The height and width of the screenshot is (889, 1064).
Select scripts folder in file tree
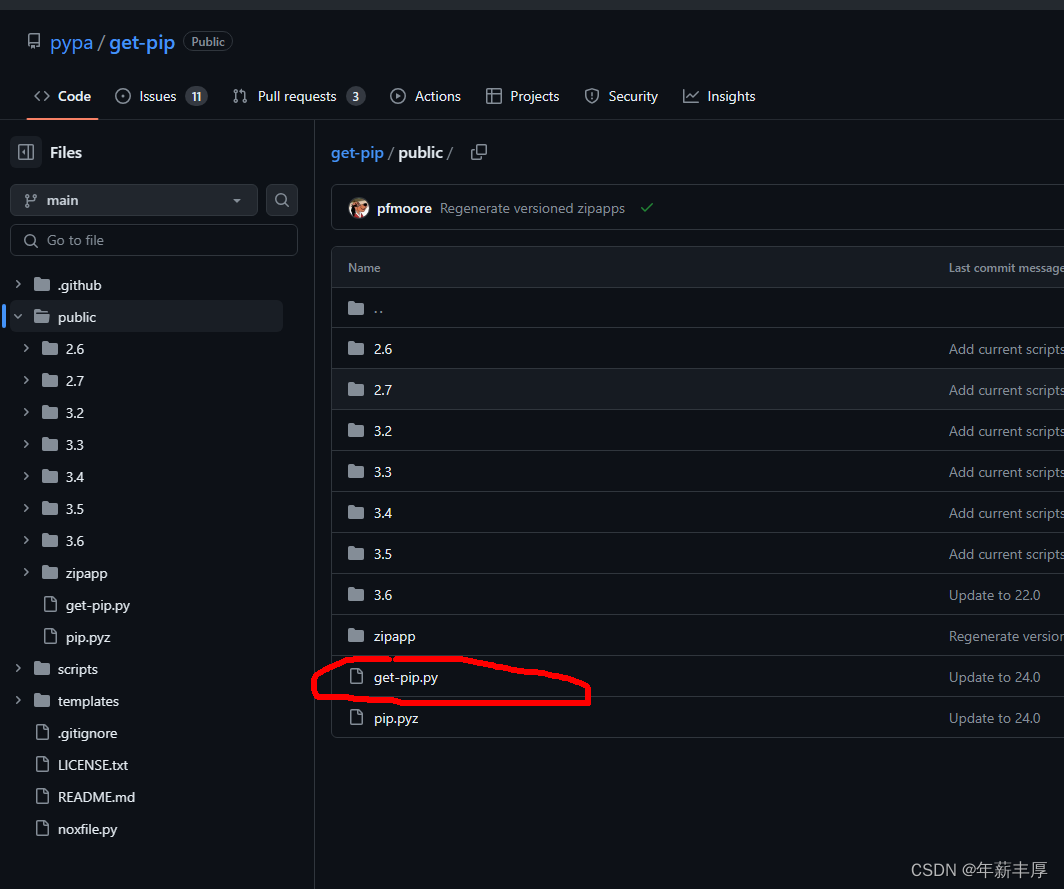point(77,669)
